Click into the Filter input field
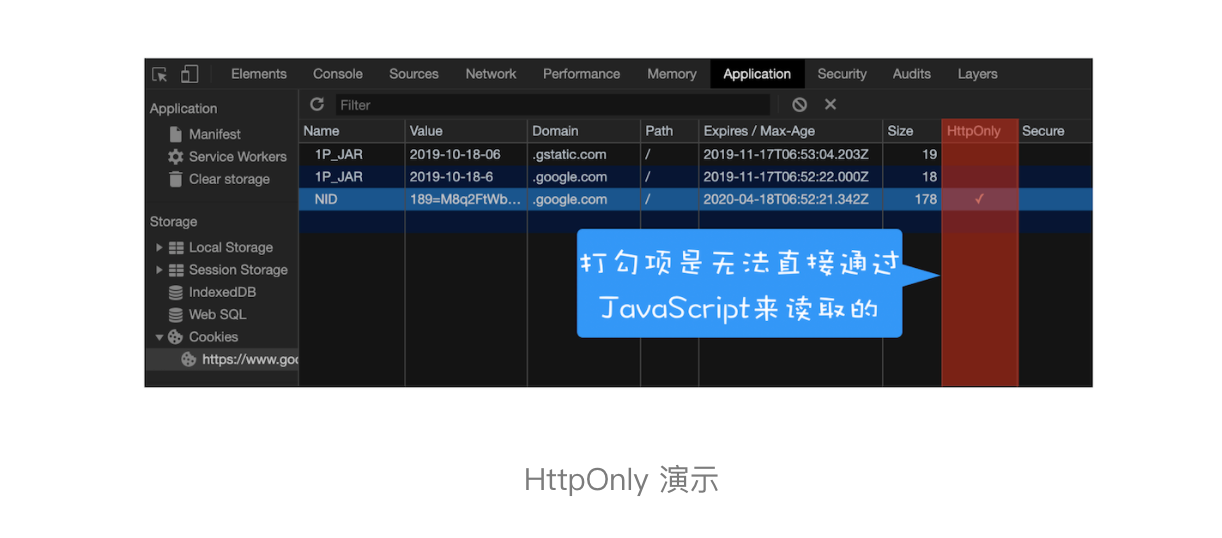This screenshot has height=538, width=1222. pyautogui.click(x=553, y=105)
